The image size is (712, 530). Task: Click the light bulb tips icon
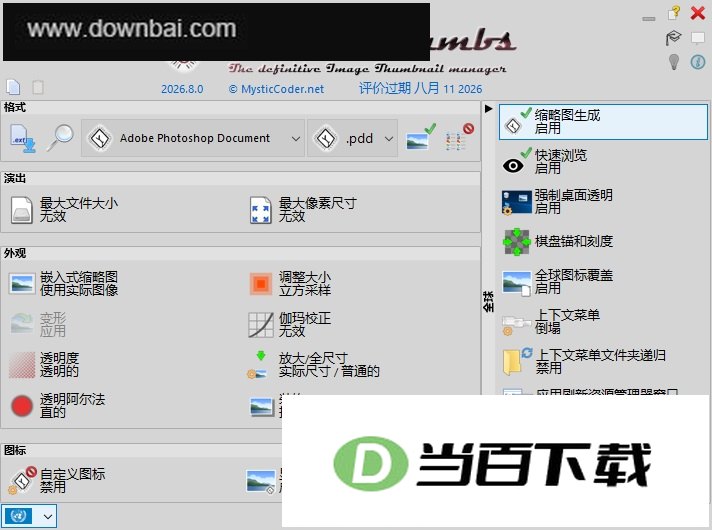pos(674,62)
